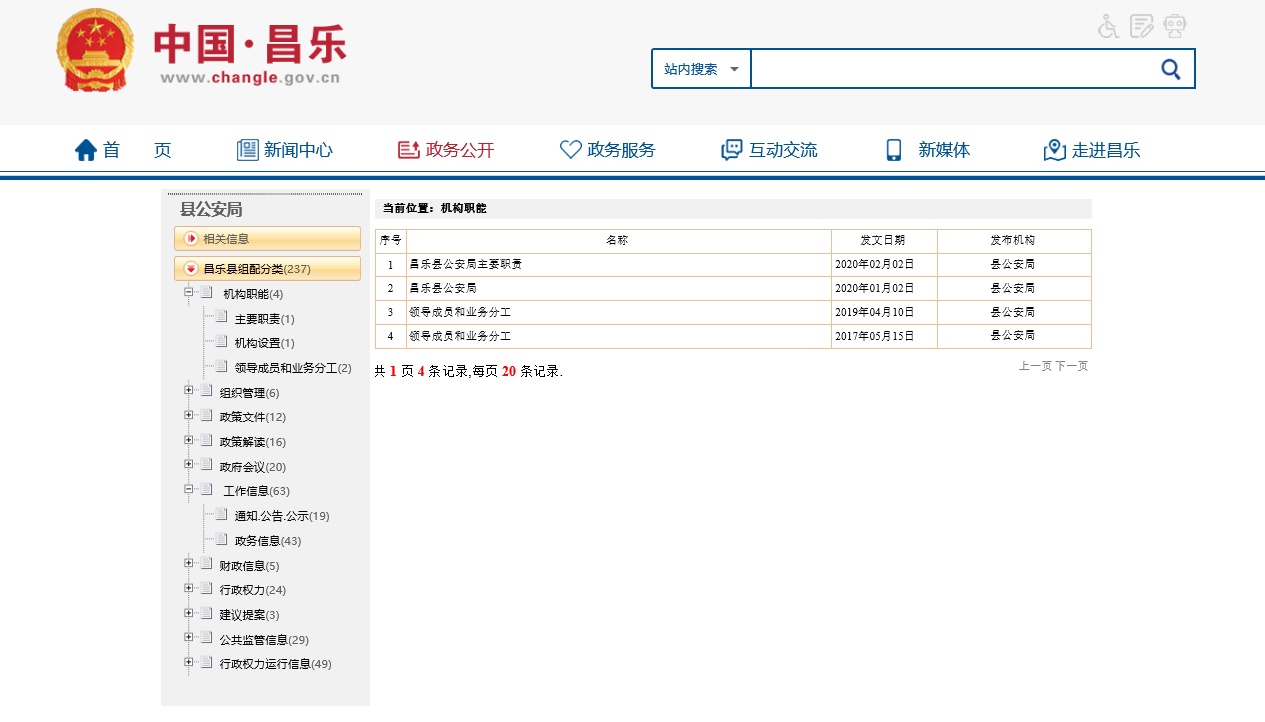This screenshot has height=722, width=1265.
Task: Open the 政务公开 menu item
Action: click(x=446, y=150)
